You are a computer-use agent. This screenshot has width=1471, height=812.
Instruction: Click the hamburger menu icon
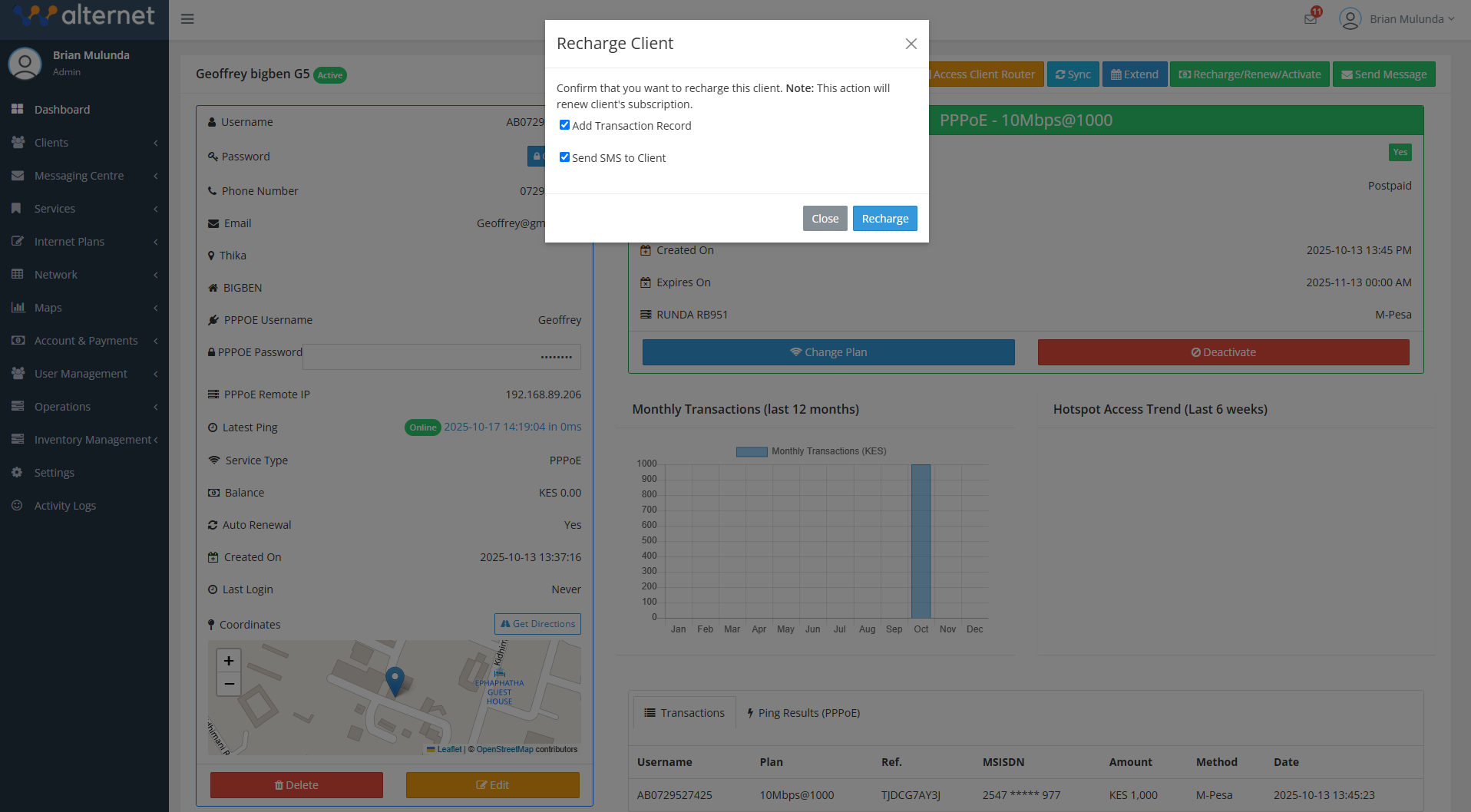[187, 19]
